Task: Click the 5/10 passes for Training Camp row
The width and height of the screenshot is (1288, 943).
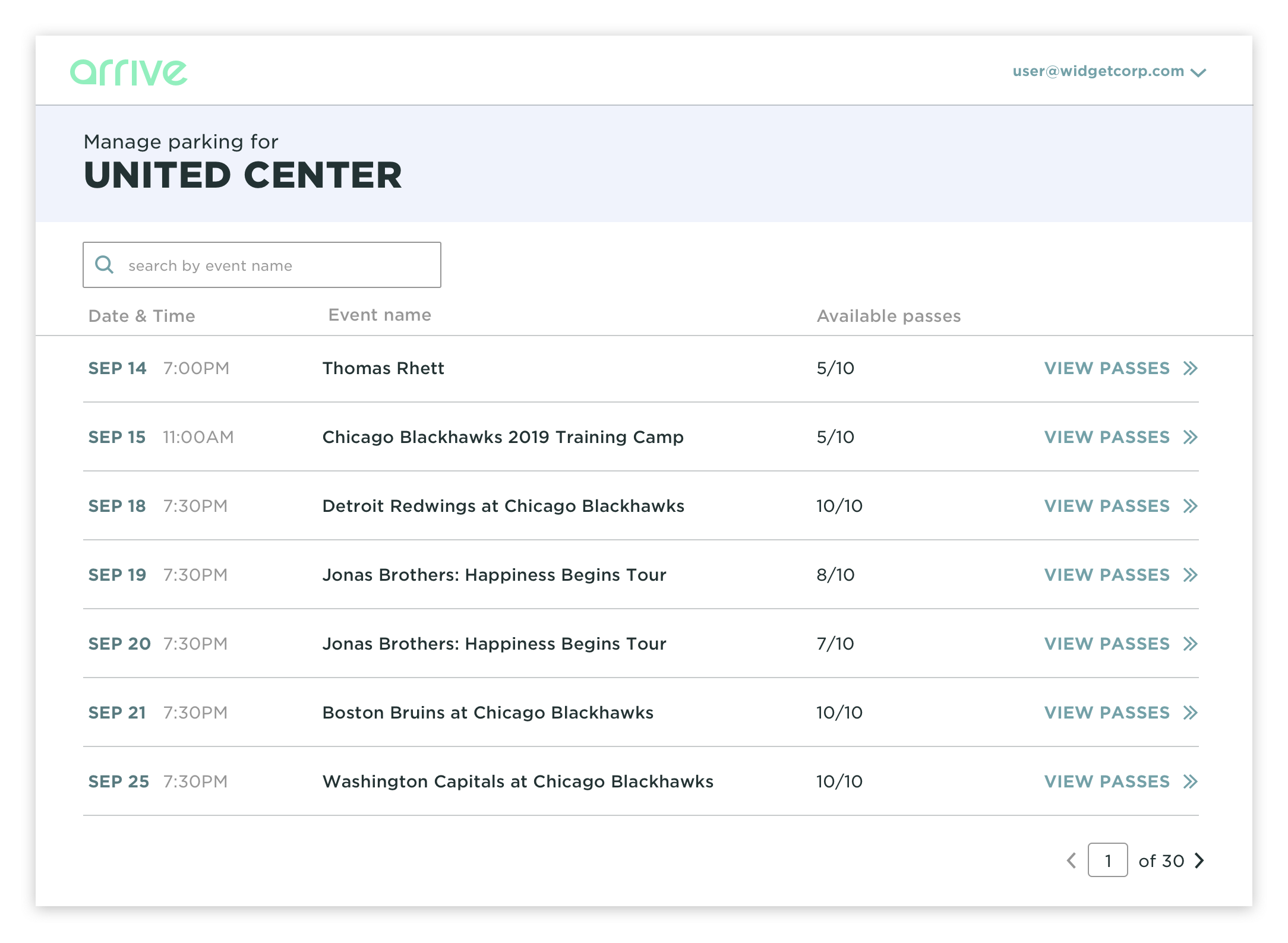Action: click(x=835, y=437)
